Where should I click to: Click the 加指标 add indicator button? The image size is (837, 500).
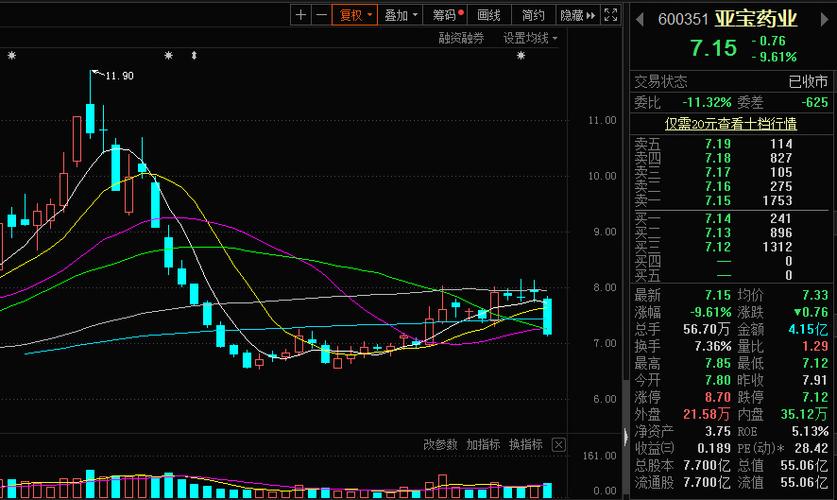tap(483, 445)
